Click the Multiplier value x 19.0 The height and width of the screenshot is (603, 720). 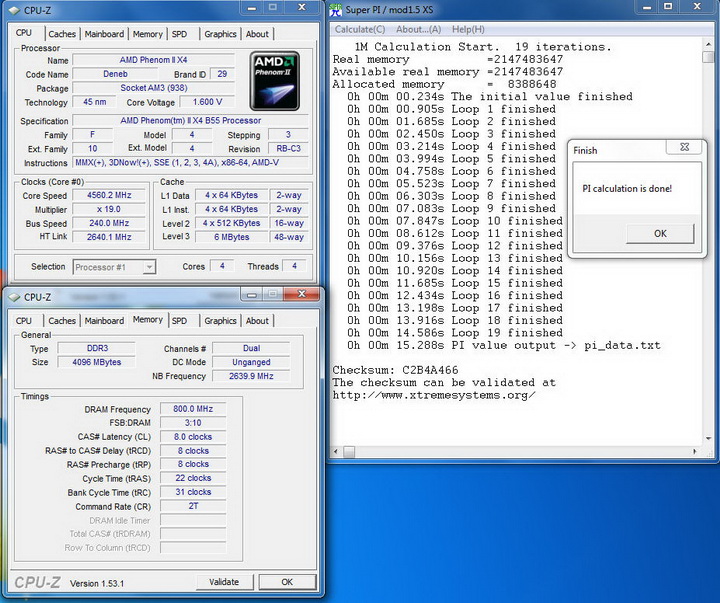tap(109, 209)
